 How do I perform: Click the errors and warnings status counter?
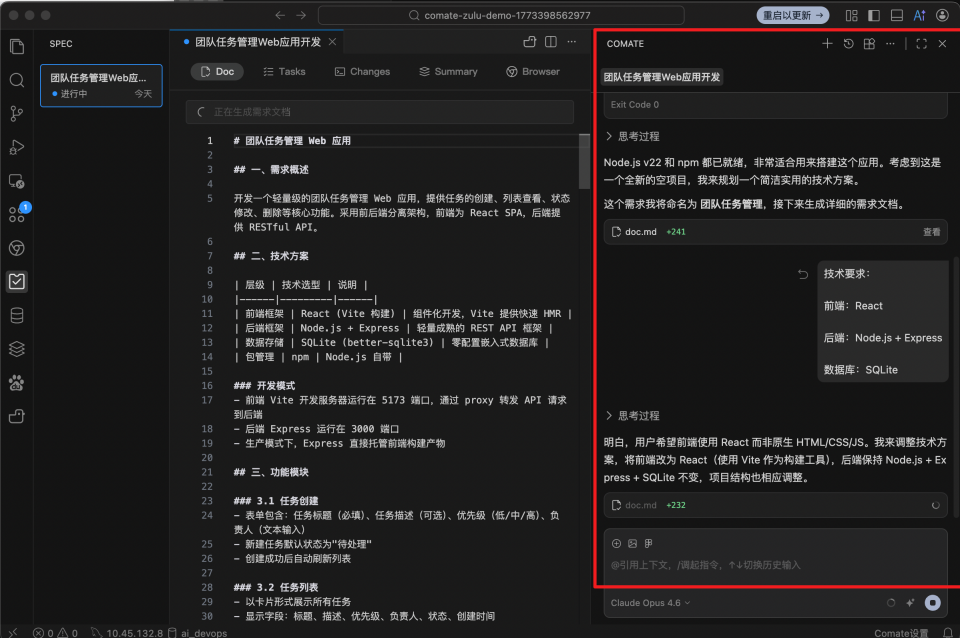coord(55,633)
